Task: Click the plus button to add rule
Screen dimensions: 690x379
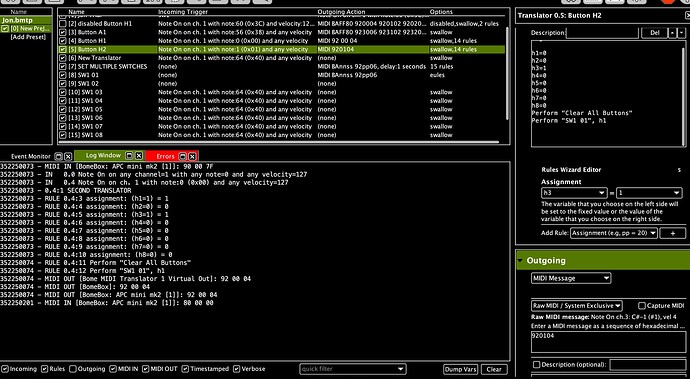Action: 672,233
